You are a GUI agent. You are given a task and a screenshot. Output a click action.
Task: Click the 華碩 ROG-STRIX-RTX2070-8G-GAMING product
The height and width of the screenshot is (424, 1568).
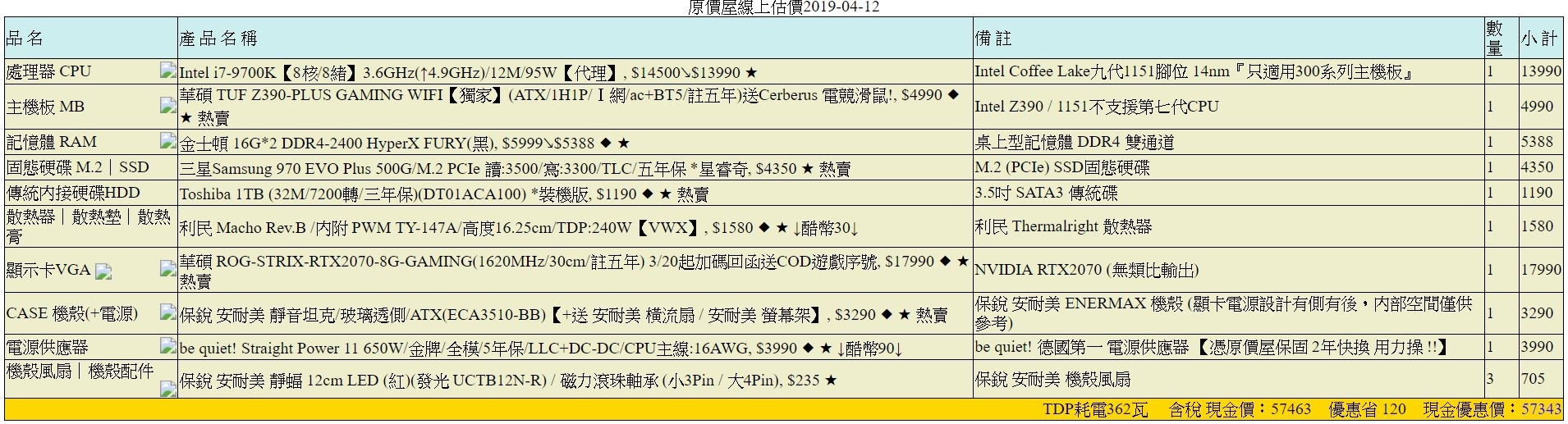pyautogui.click(x=574, y=271)
